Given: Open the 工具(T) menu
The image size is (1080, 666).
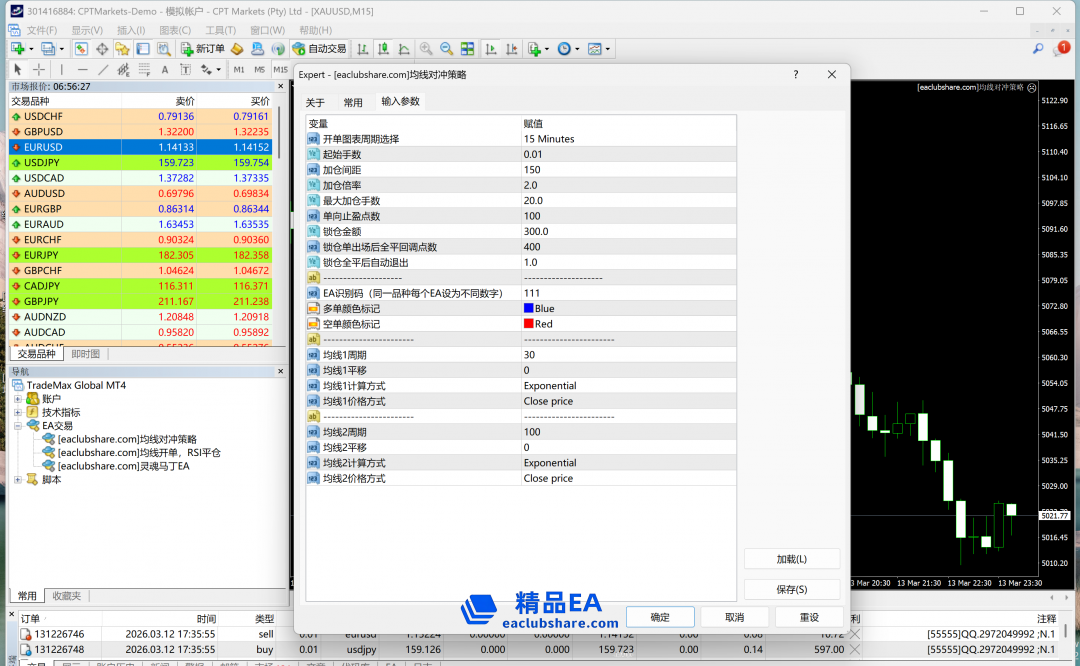Looking at the screenshot, I should tap(220, 30).
